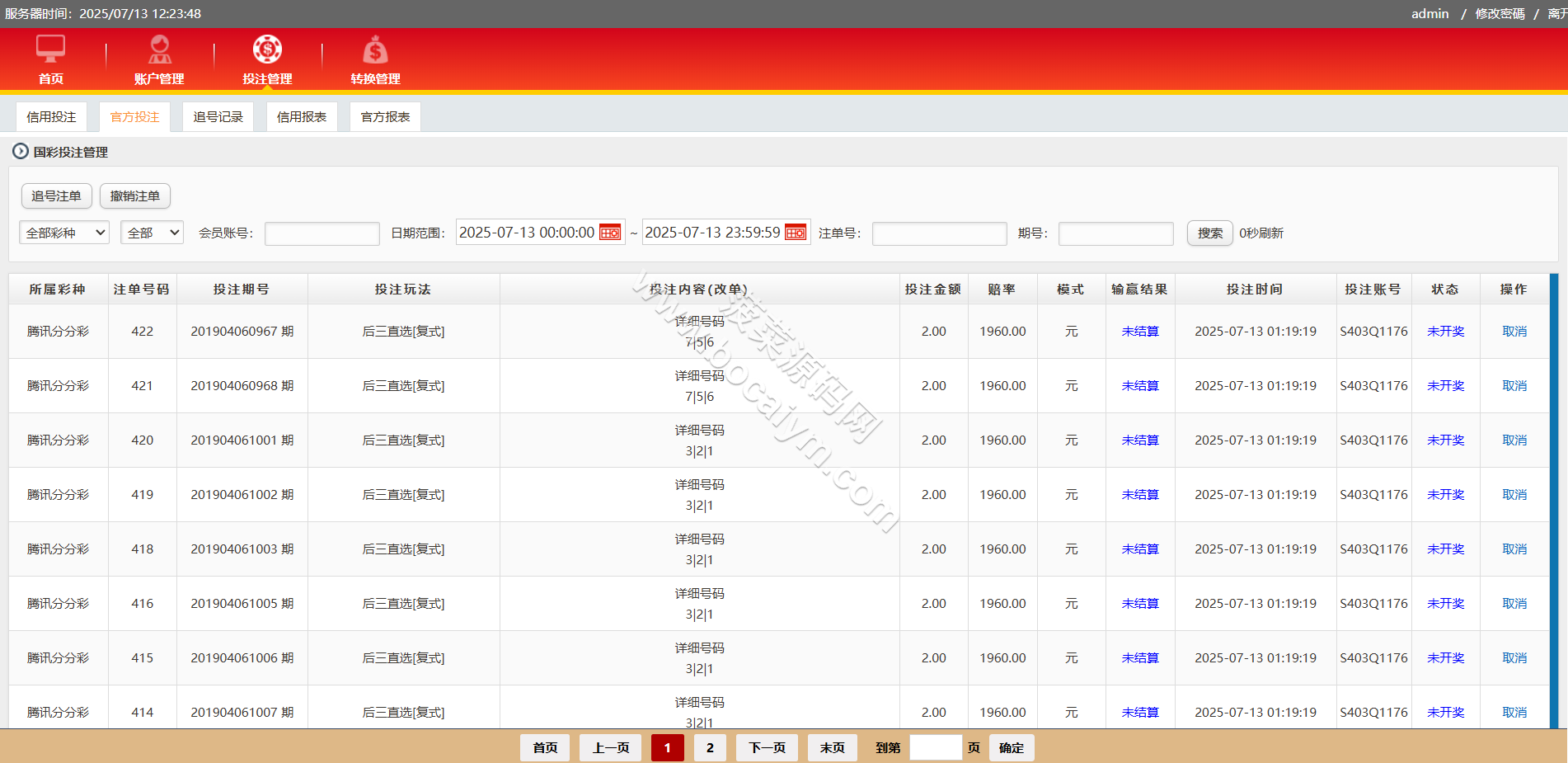Switch to 信用报表 tab
Viewport: 1568px width, 763px height.
click(302, 117)
